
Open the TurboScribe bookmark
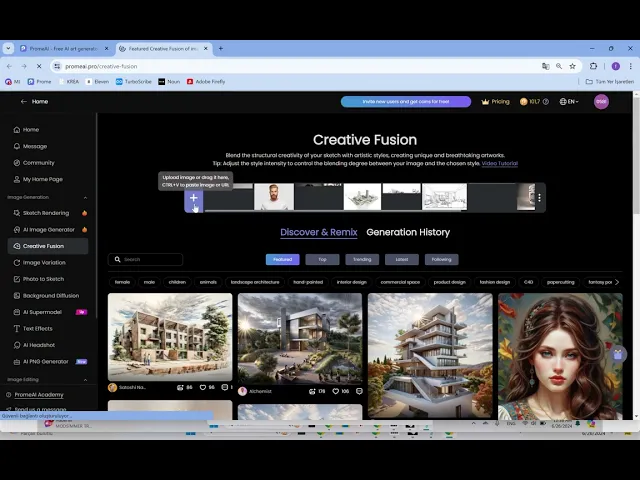[x=133, y=82]
